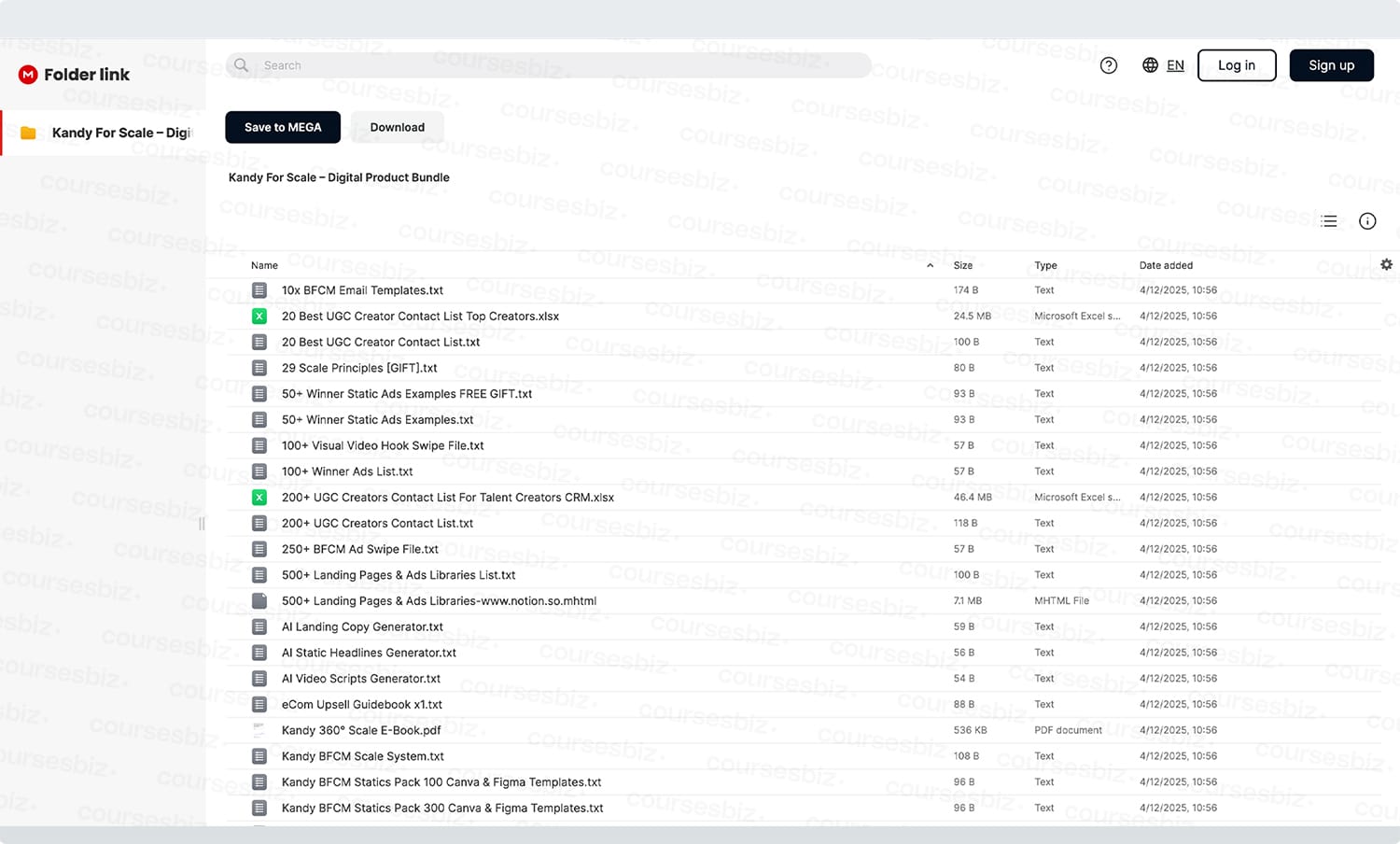
Task: Sort files by Size column header
Action: [x=963, y=265]
